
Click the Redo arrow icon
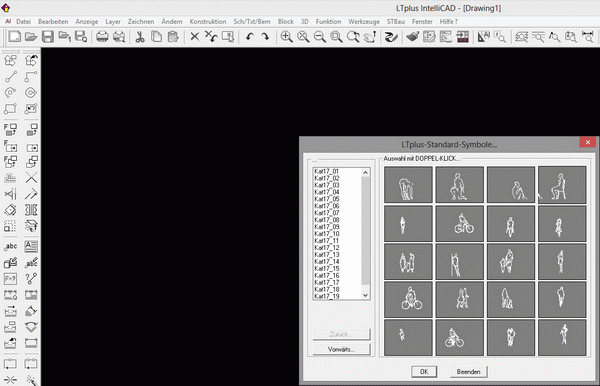265,37
